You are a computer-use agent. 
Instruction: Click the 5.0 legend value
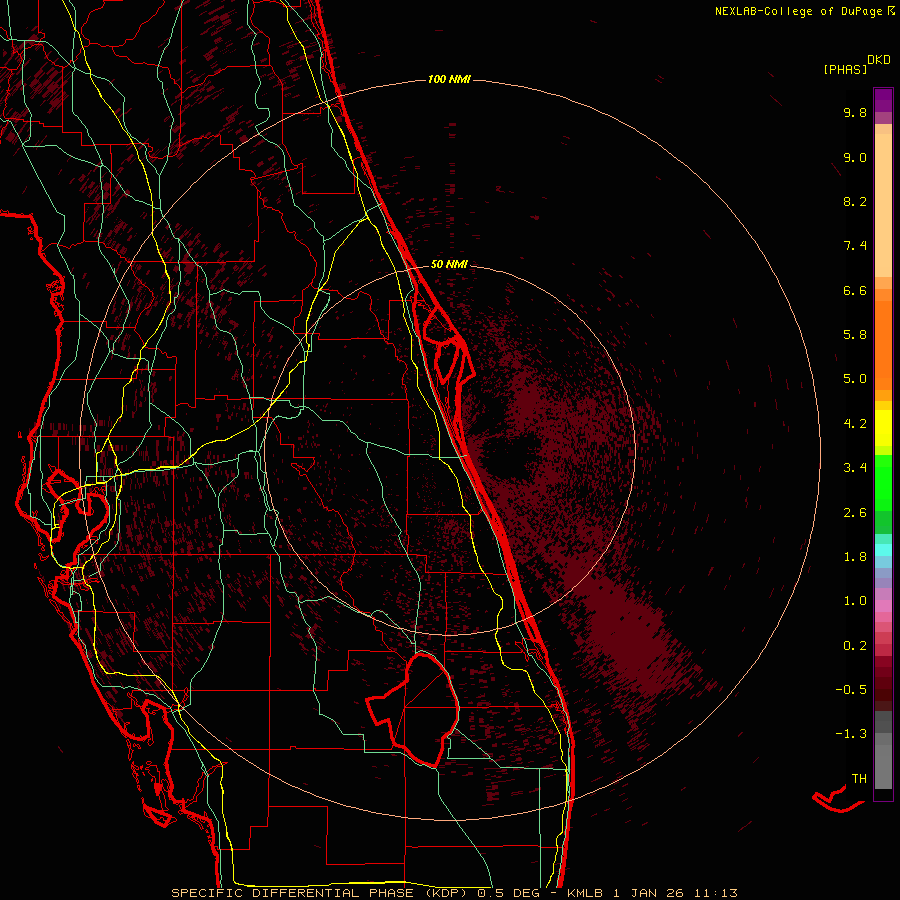pos(855,379)
